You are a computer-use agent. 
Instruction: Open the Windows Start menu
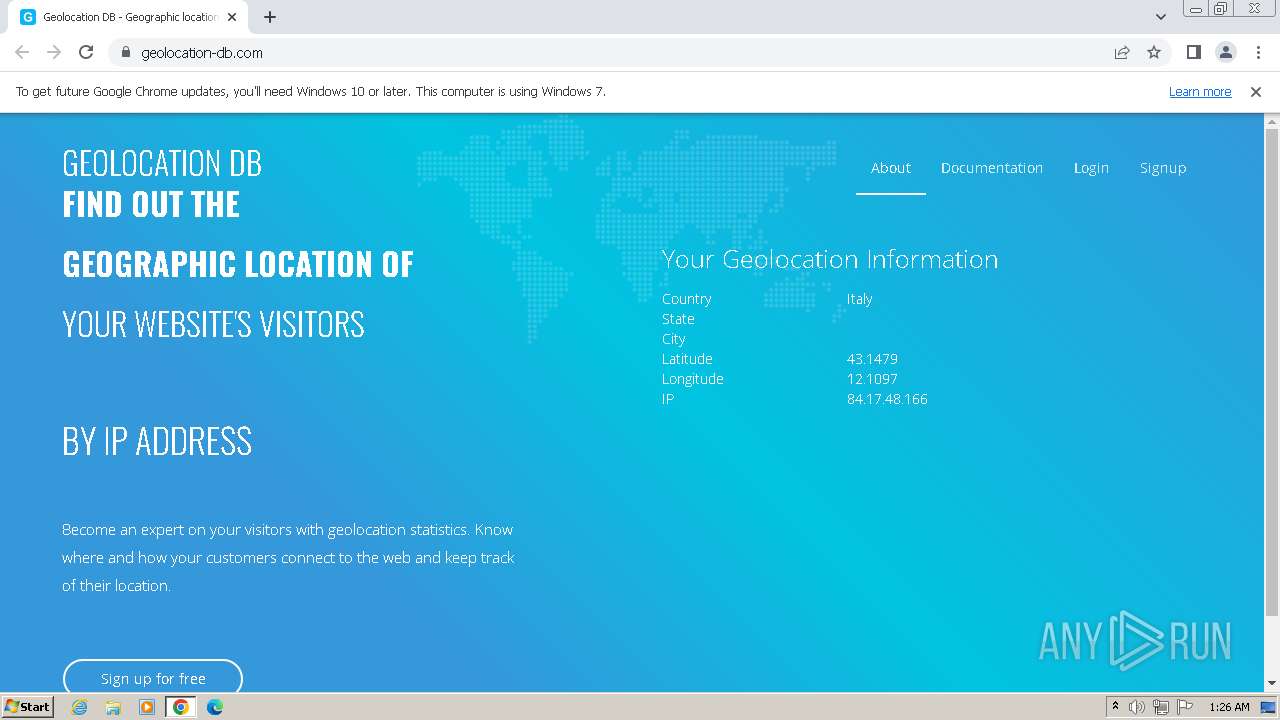pos(28,706)
